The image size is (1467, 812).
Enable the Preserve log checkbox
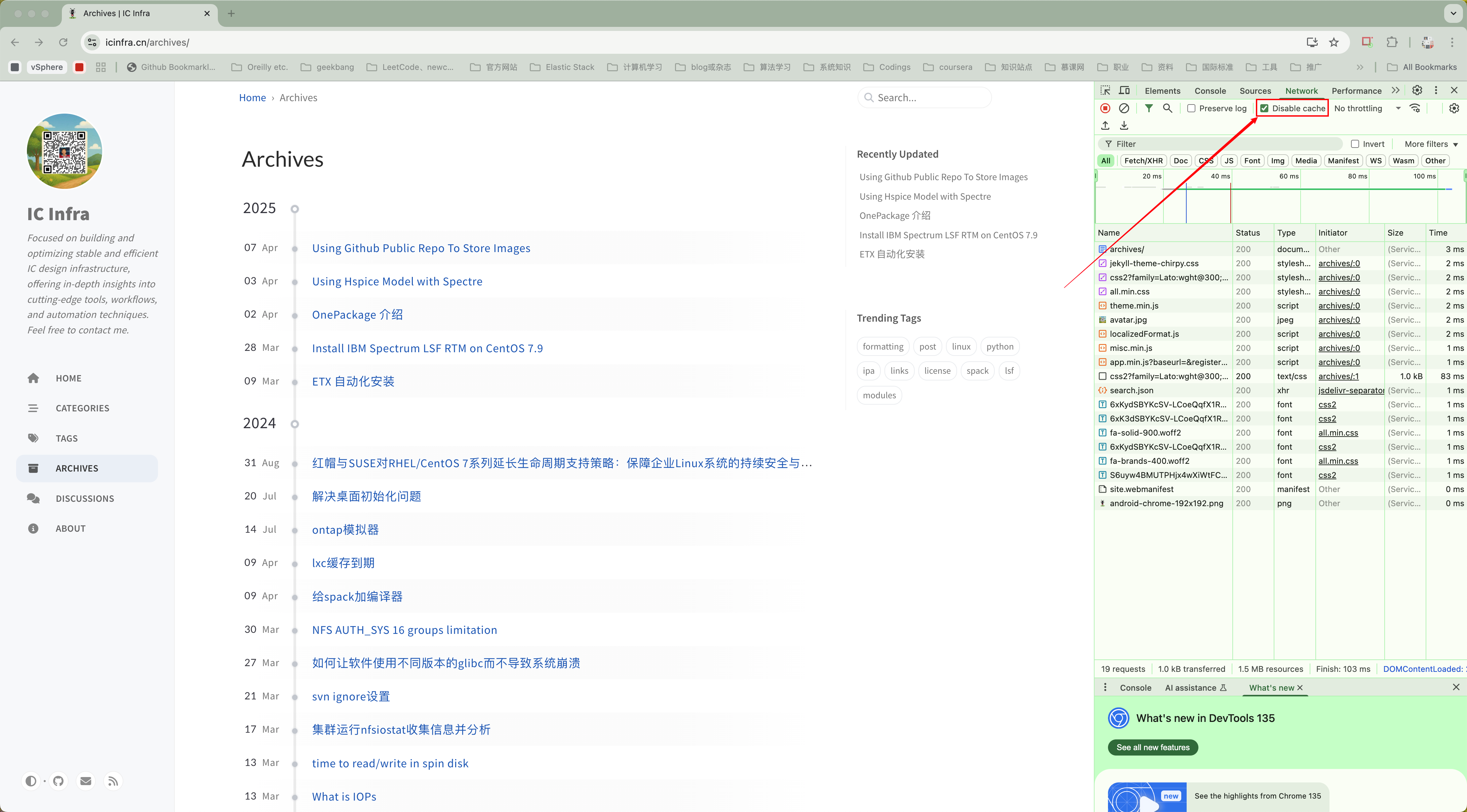[1191, 108]
